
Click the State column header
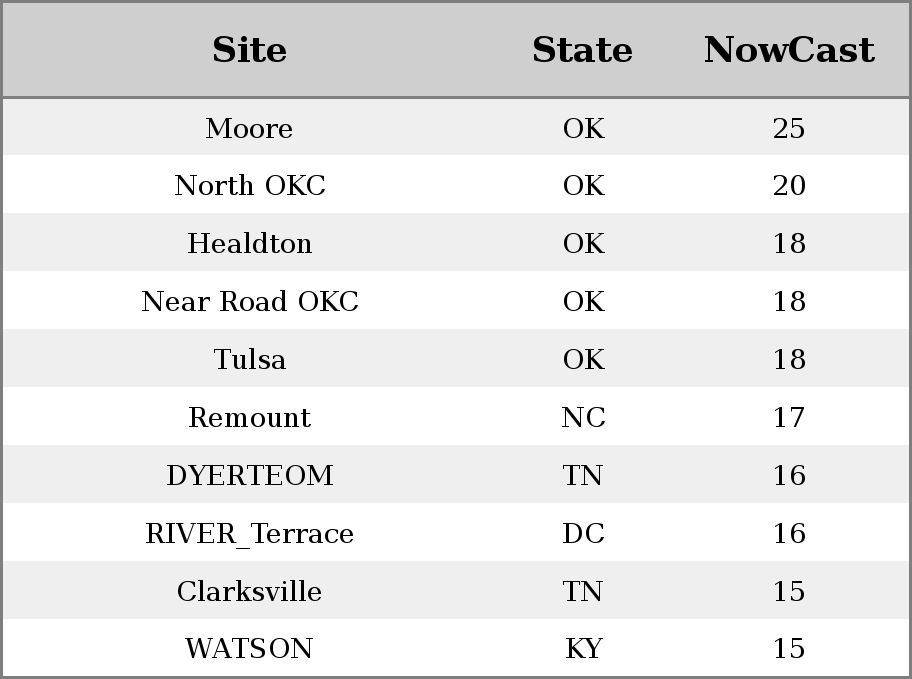[583, 50]
